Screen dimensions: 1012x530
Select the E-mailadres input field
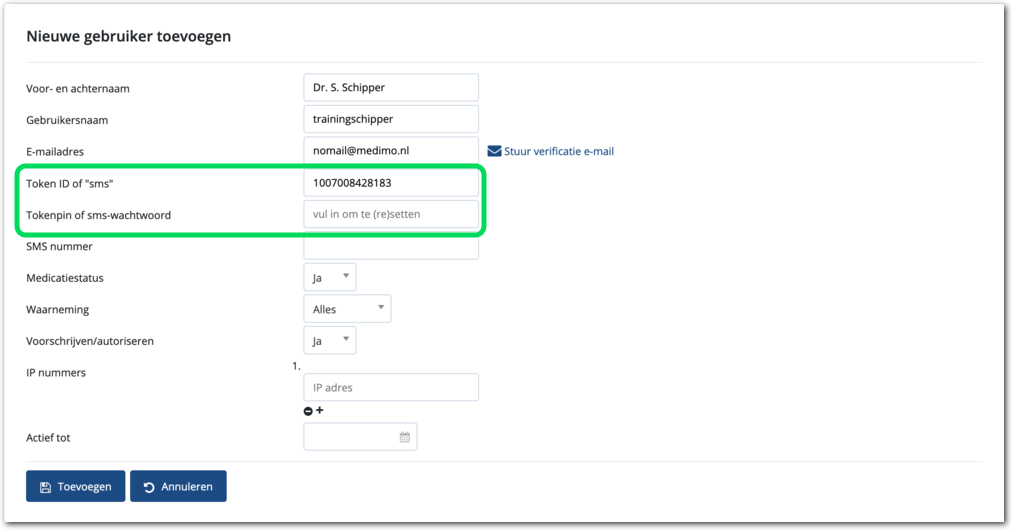(390, 151)
